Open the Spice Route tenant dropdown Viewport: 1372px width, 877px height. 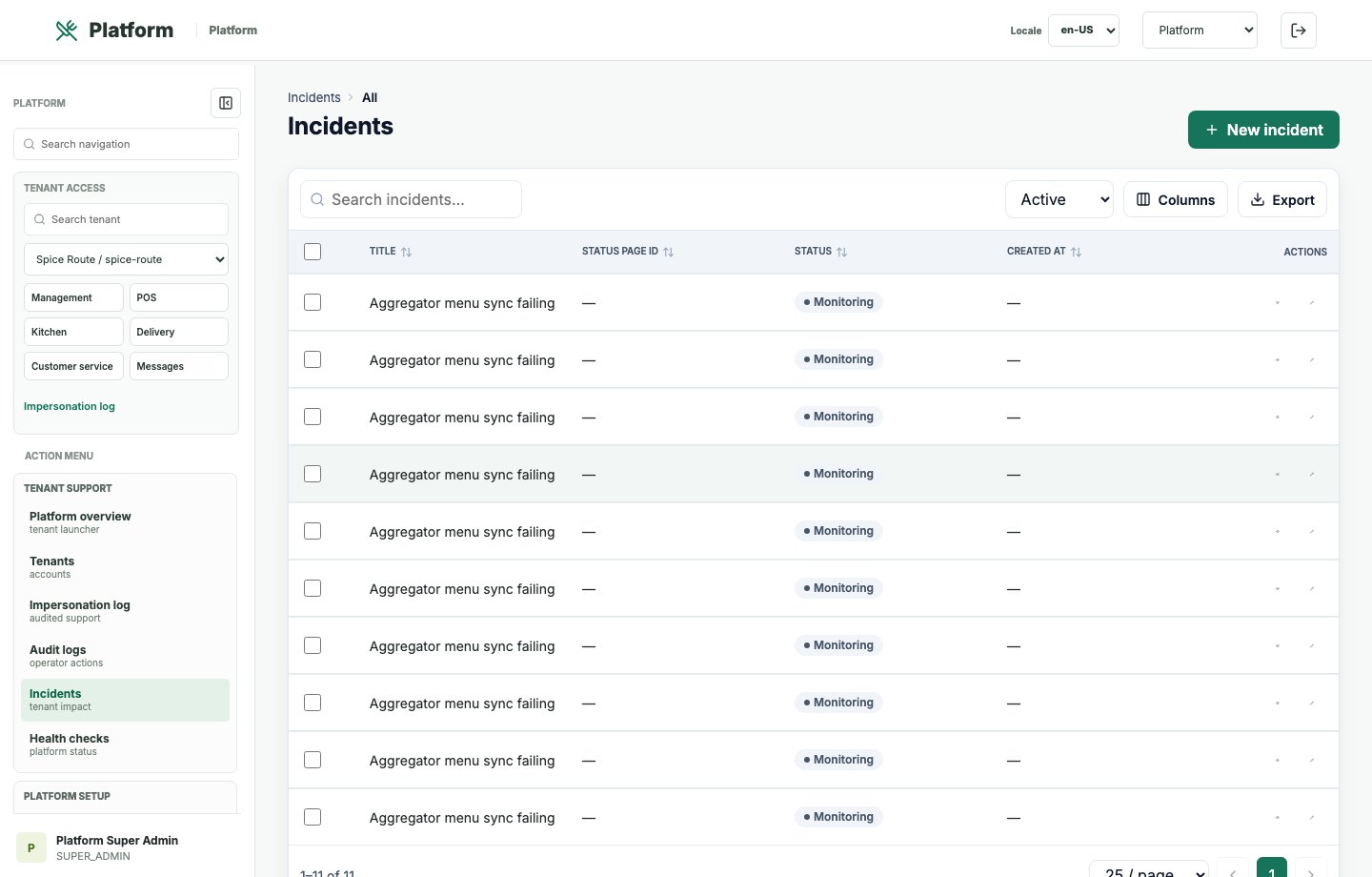126,259
